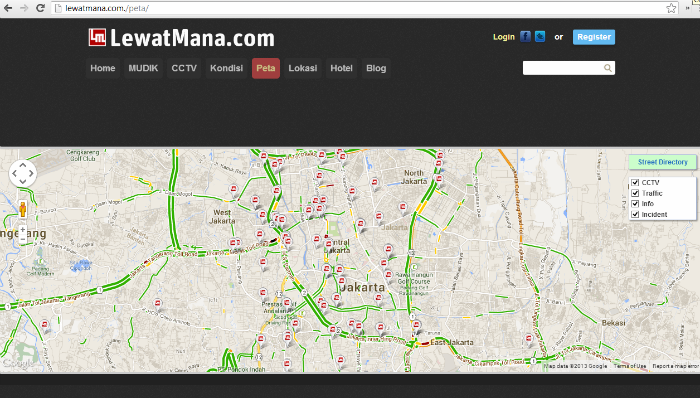The height and width of the screenshot is (398, 700).
Task: Click the Register button
Action: pos(594,37)
